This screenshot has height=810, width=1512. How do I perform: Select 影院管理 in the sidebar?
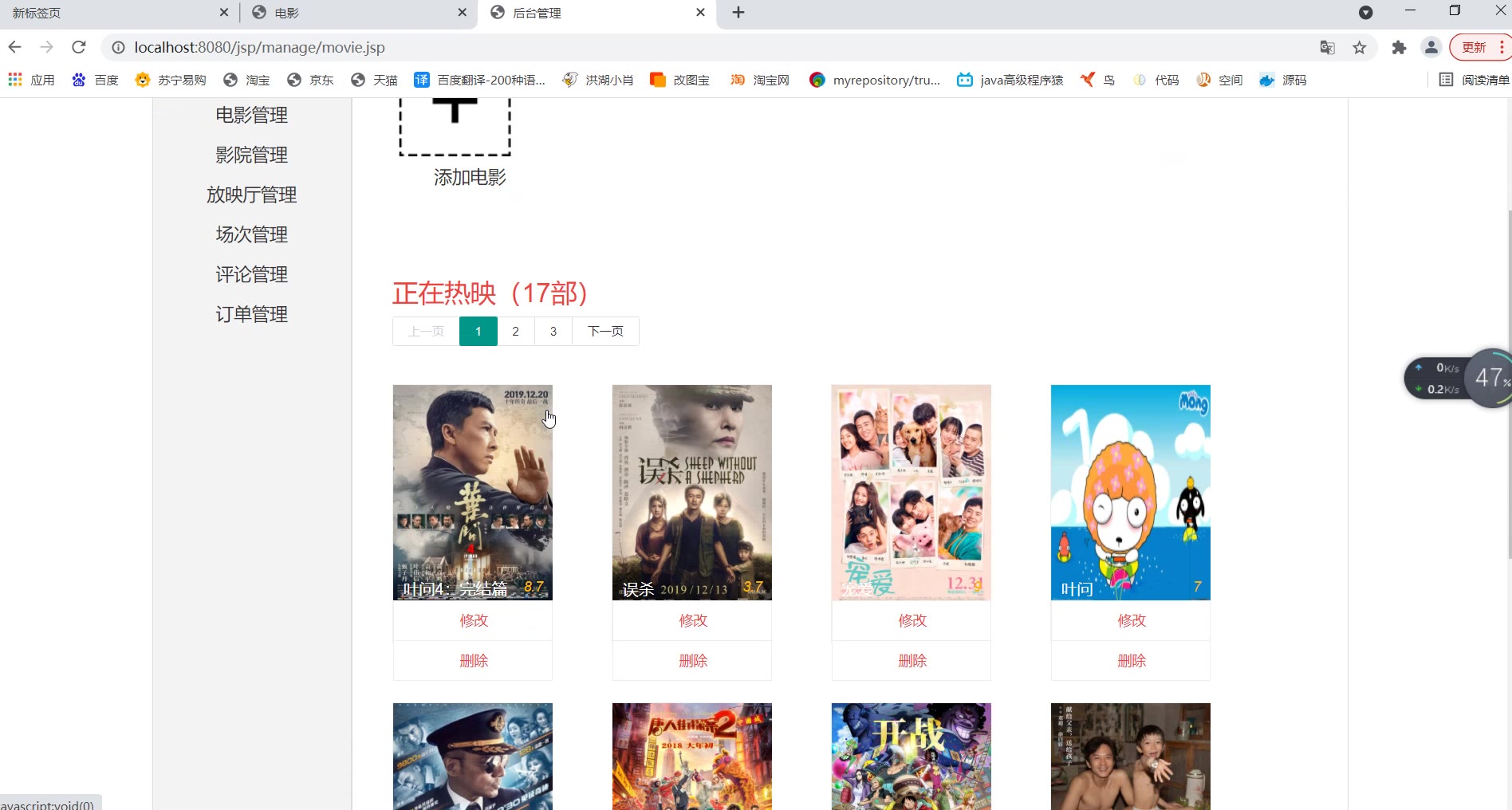pyautogui.click(x=251, y=155)
